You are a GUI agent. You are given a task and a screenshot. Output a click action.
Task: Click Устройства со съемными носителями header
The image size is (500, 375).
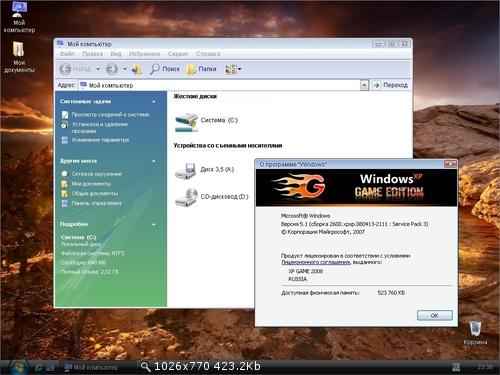click(x=228, y=145)
